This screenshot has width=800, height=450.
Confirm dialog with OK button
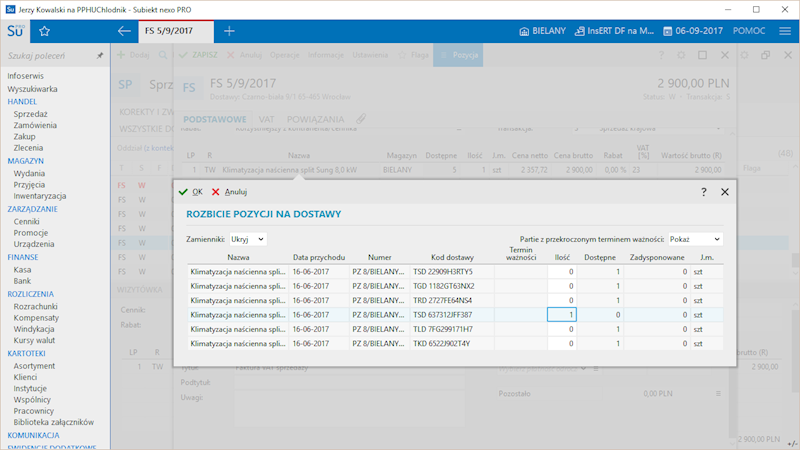tap(191, 192)
